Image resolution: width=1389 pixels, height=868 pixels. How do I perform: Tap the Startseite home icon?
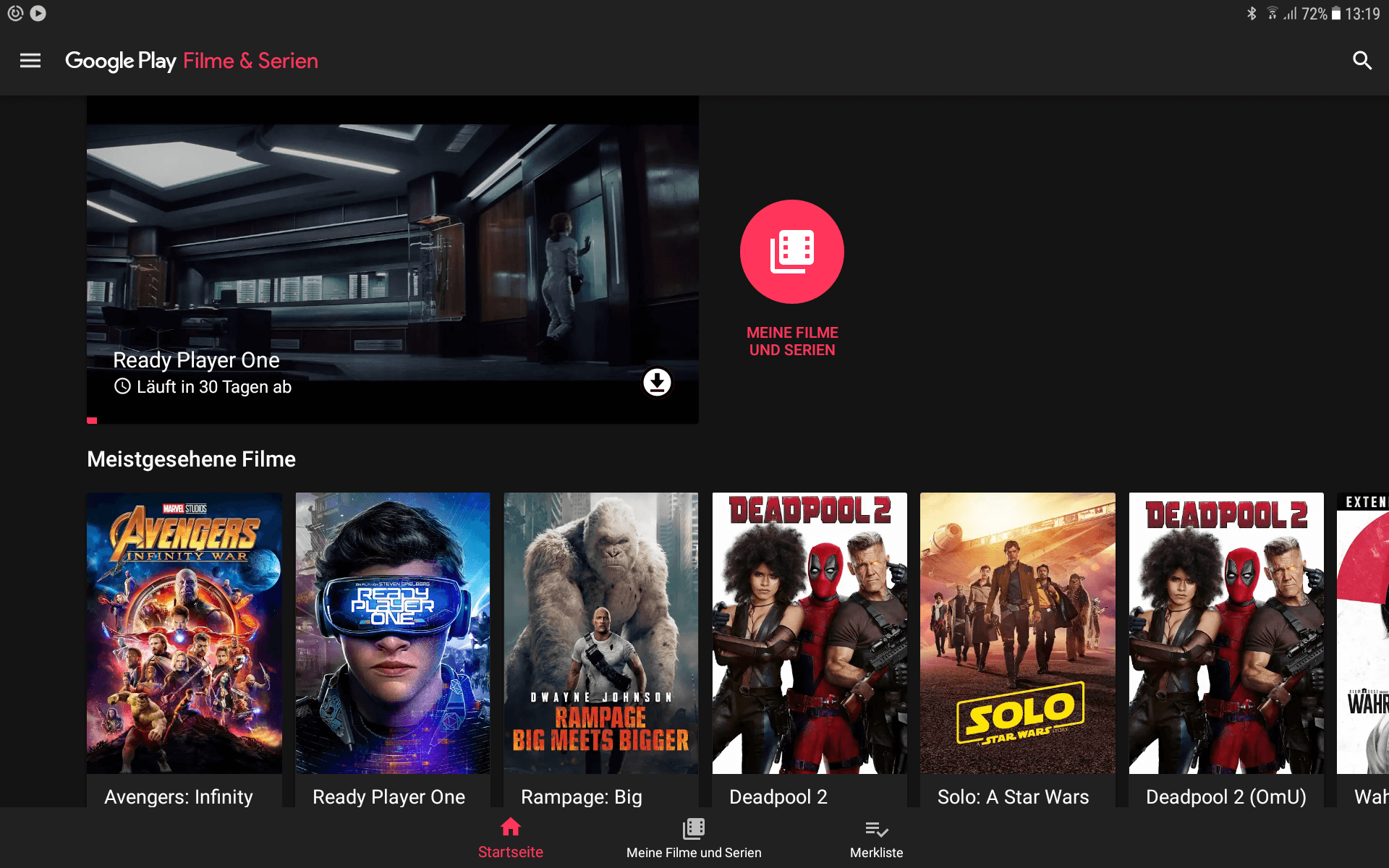[511, 827]
